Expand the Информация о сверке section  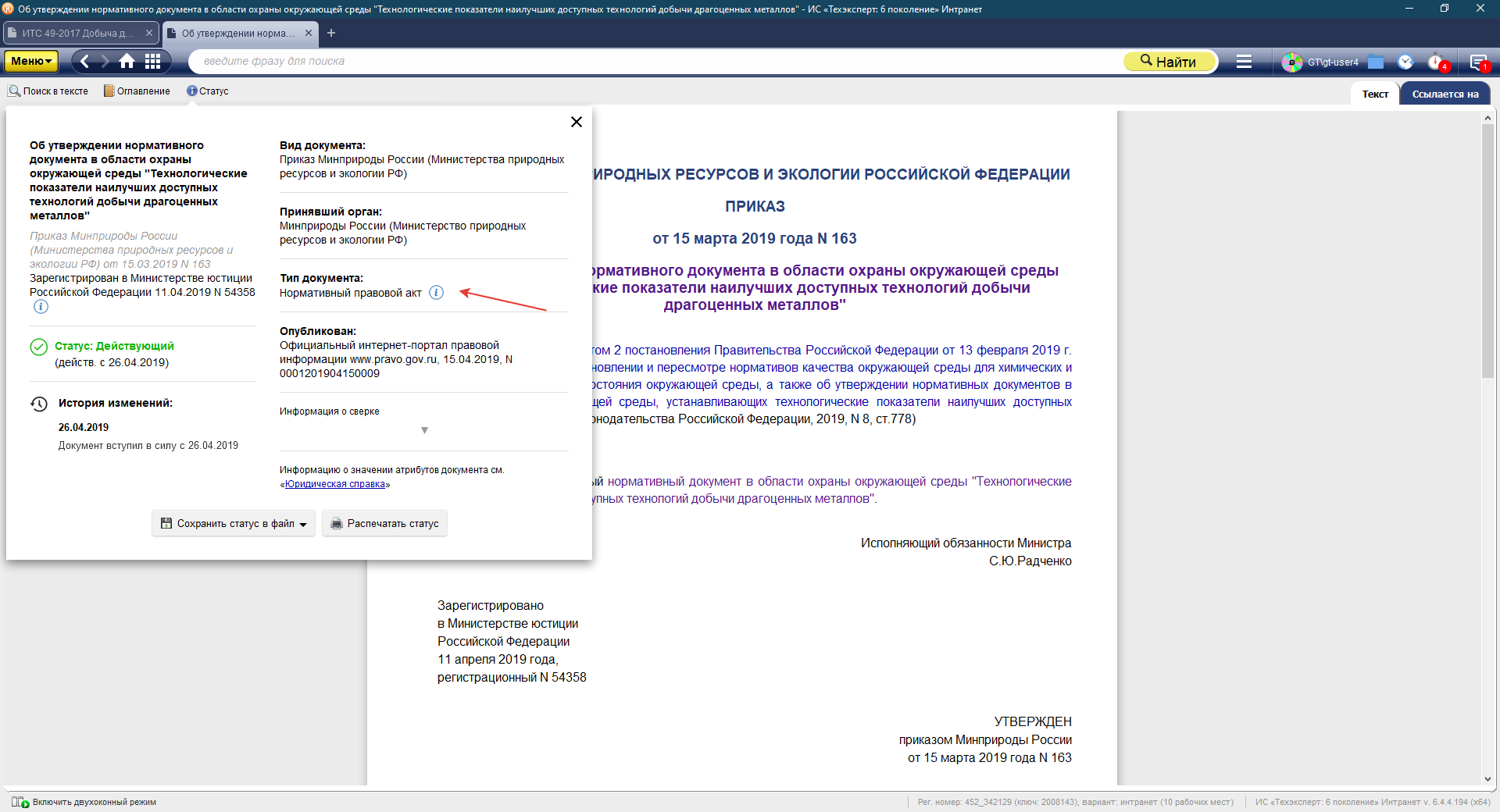(424, 430)
